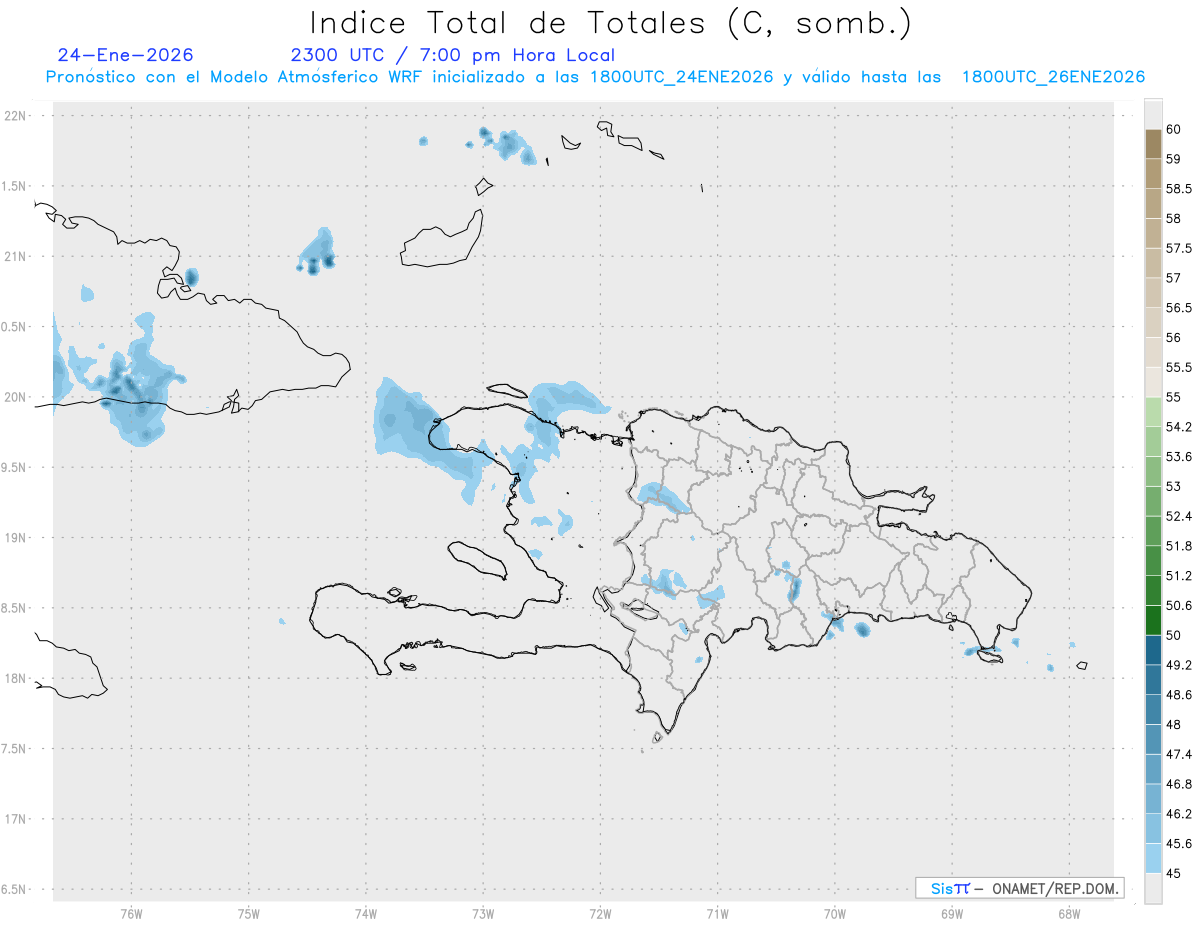
Task: Click the latitude axis label "20N"
Action: click(16, 397)
